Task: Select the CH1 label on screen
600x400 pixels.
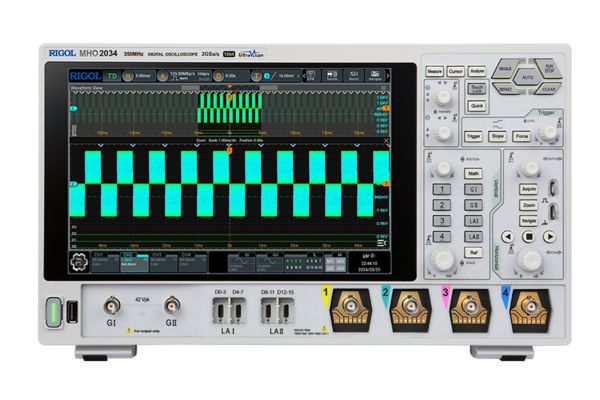Action: 99,255
